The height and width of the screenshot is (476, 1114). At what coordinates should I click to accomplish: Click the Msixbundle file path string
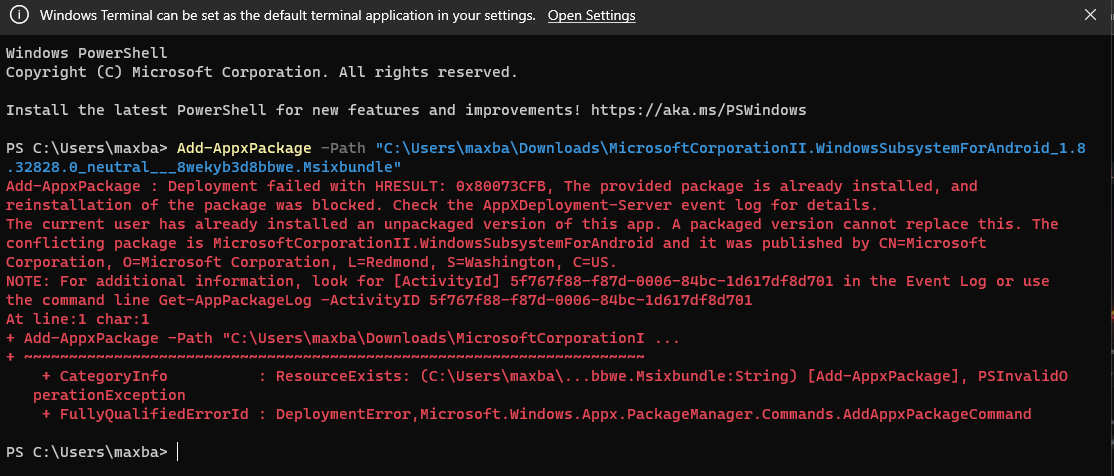click(545, 158)
